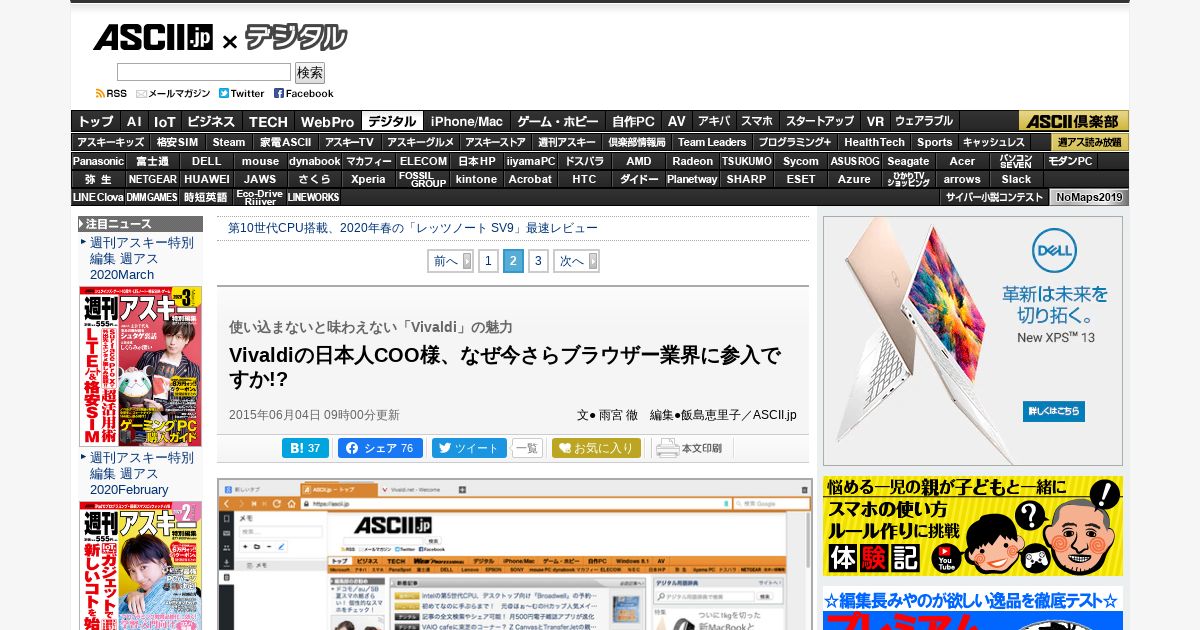The image size is (1200, 630).
Task: Go to next page with 次へ
Action: tap(576, 261)
